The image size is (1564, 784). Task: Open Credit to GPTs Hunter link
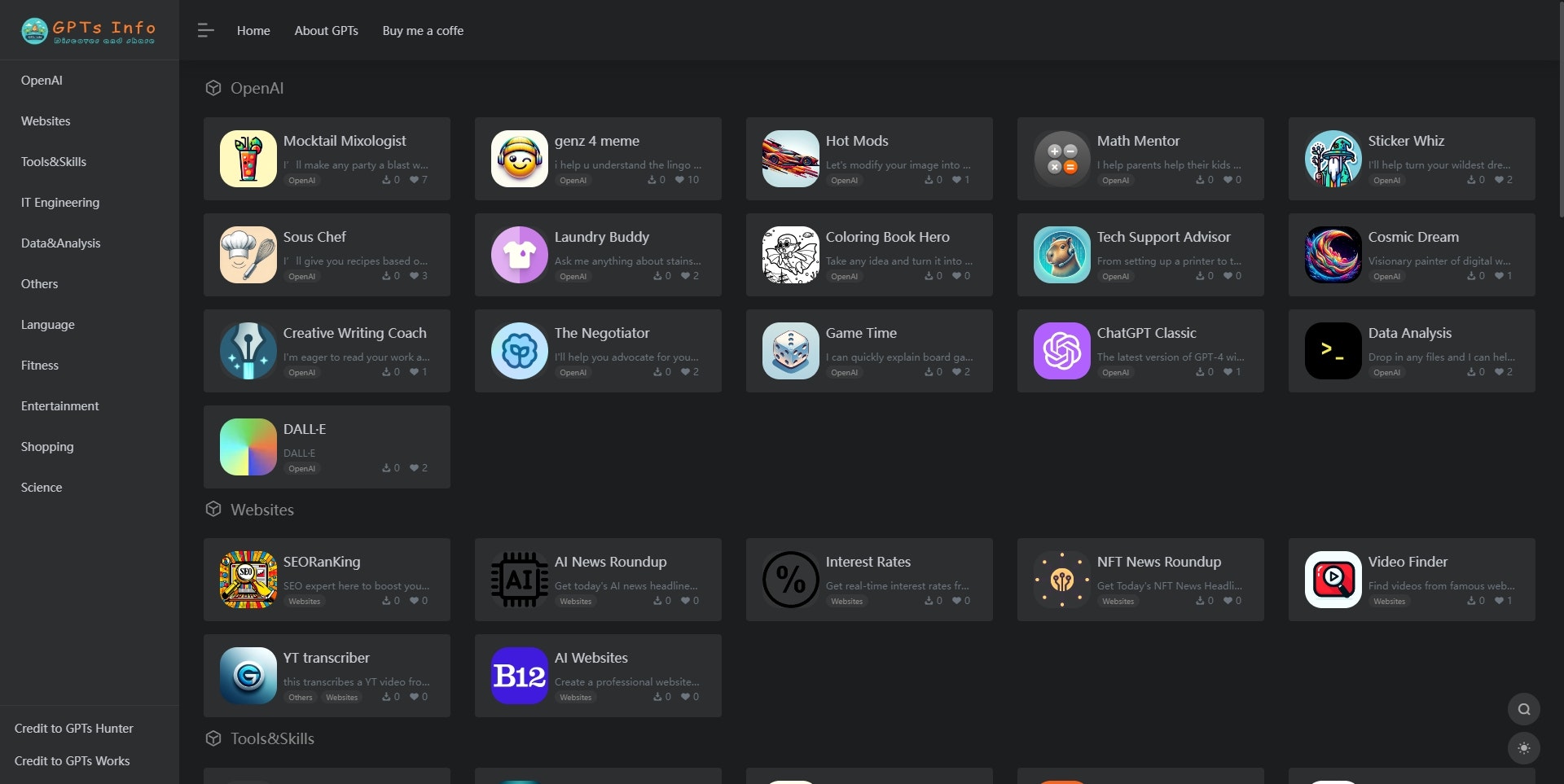(x=74, y=729)
